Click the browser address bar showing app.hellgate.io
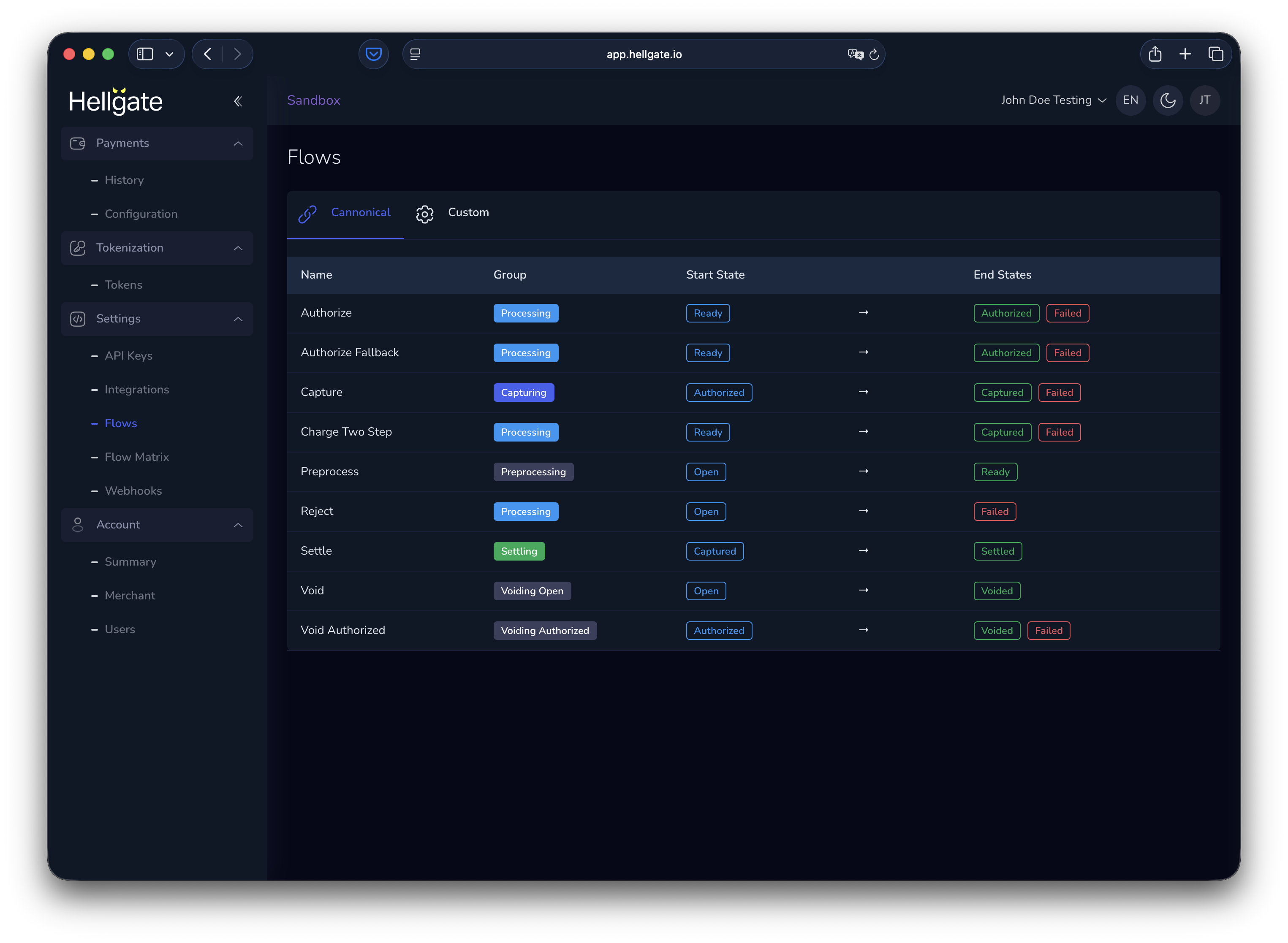 click(x=644, y=54)
